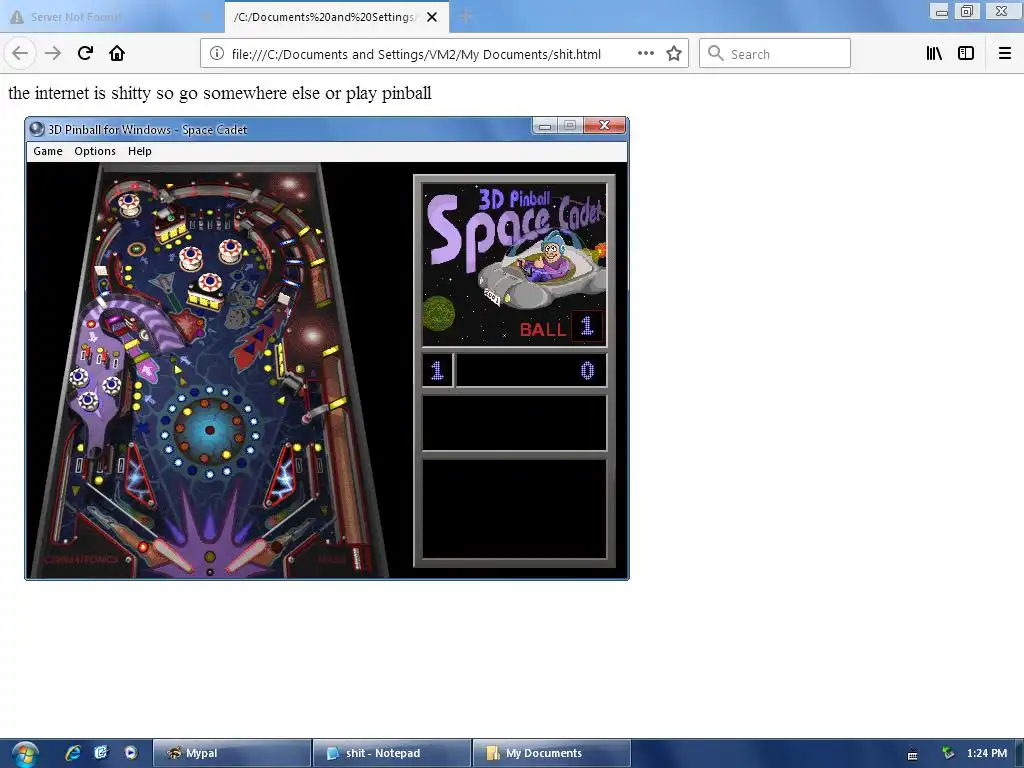Open the My Documents taskbar window
Image resolution: width=1024 pixels, height=768 pixels.
(552, 753)
